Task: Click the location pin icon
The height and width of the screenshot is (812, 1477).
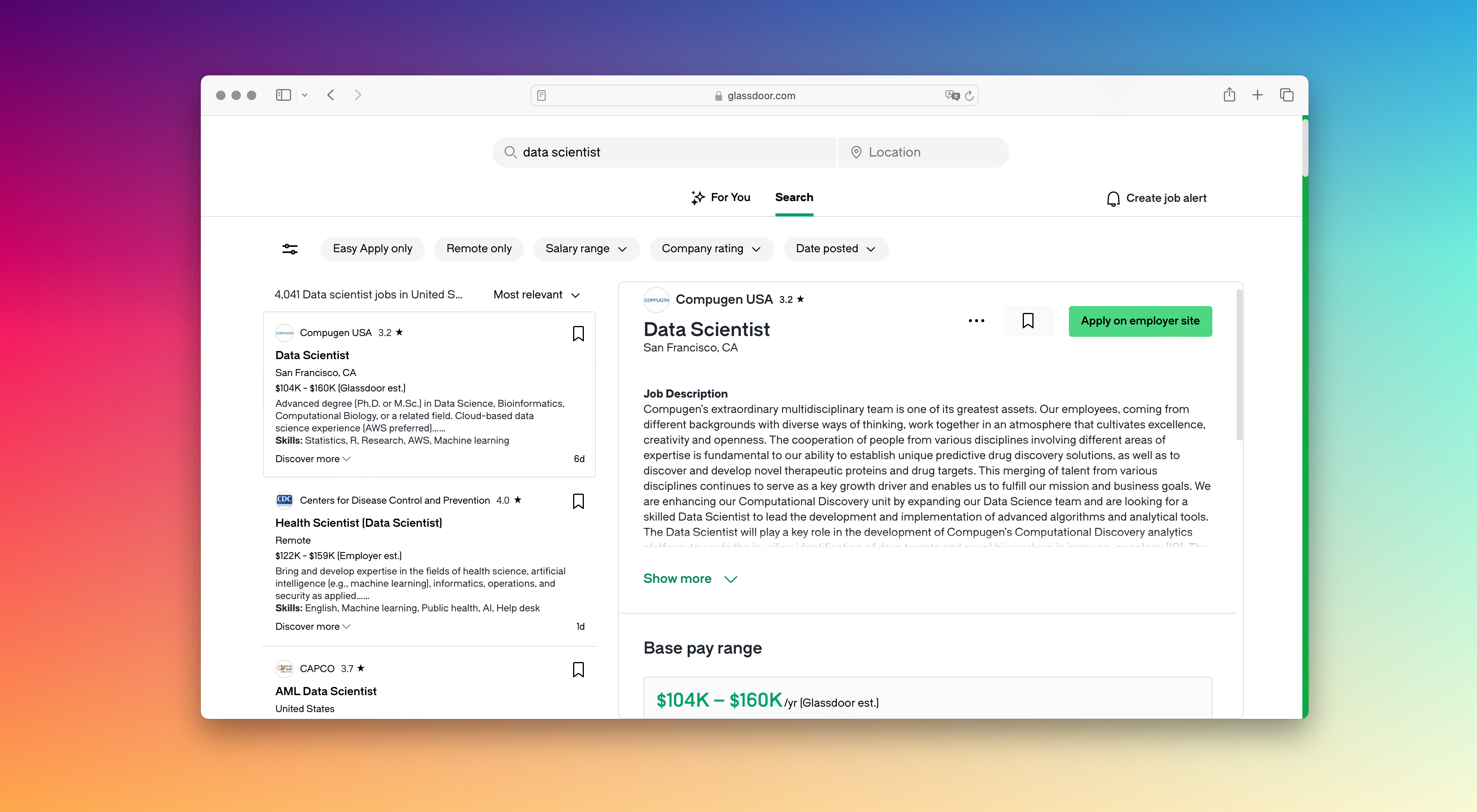Action: (x=856, y=152)
